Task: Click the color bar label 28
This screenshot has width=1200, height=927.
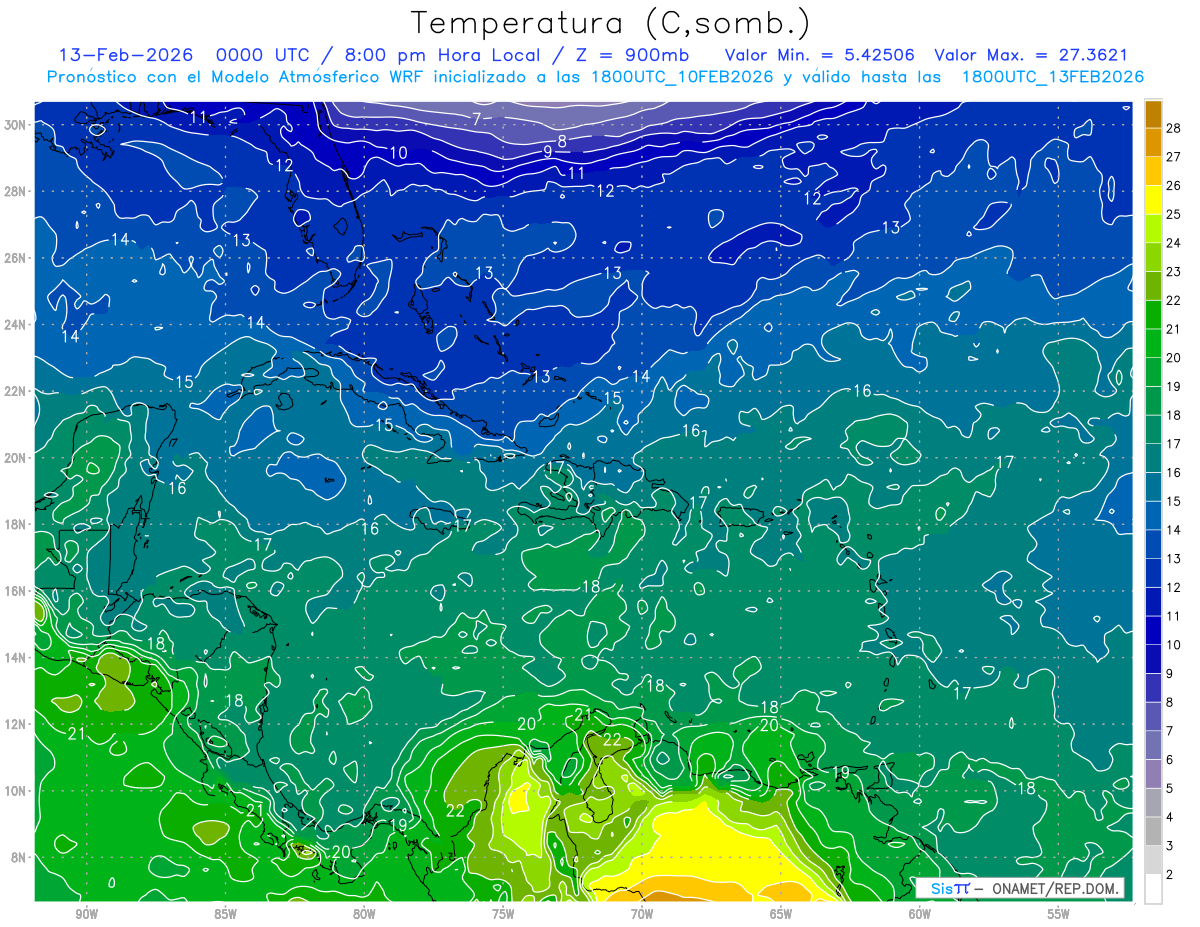Action: [1174, 128]
